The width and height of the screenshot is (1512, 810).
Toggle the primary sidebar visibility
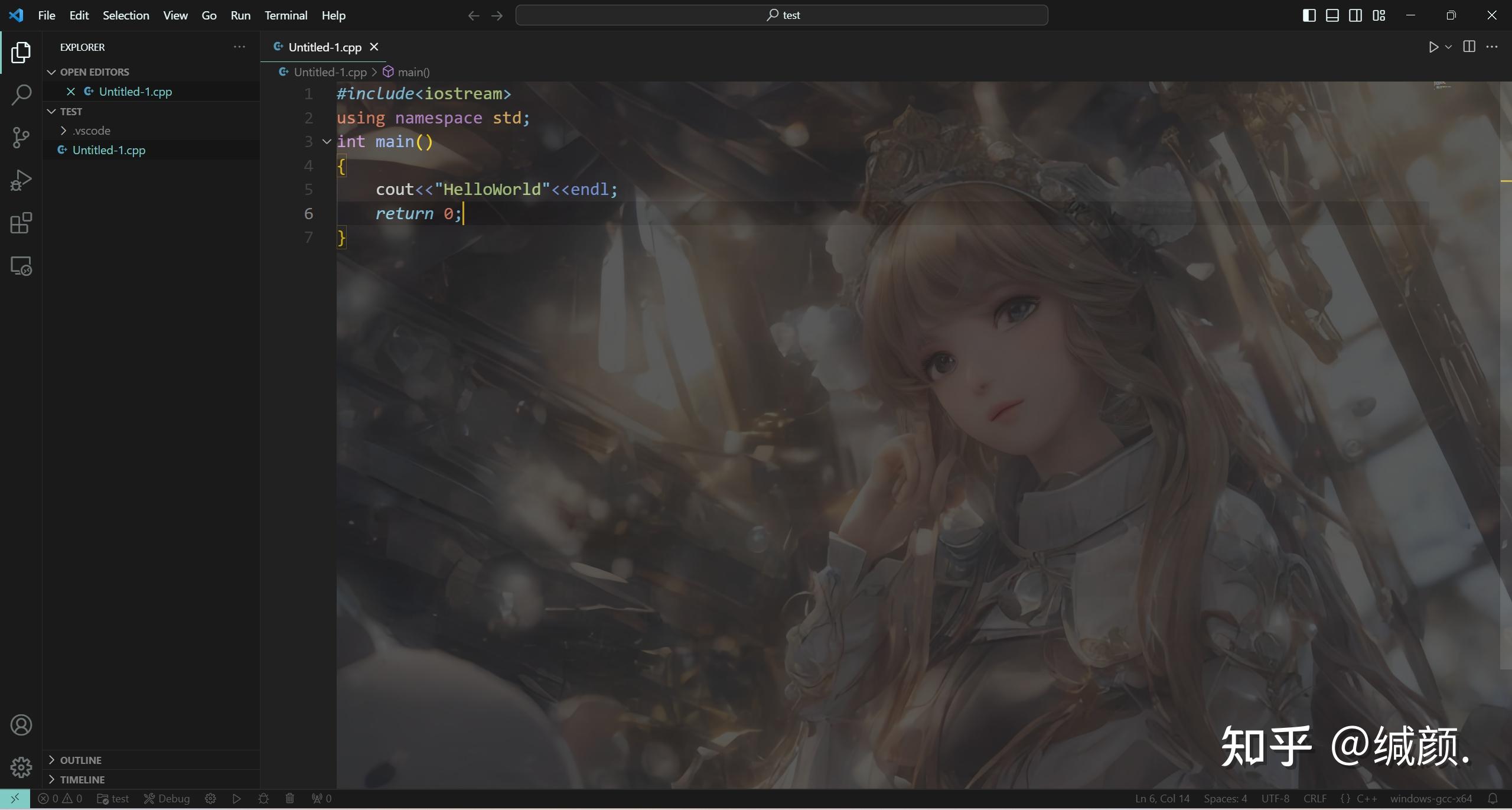pyautogui.click(x=1308, y=15)
